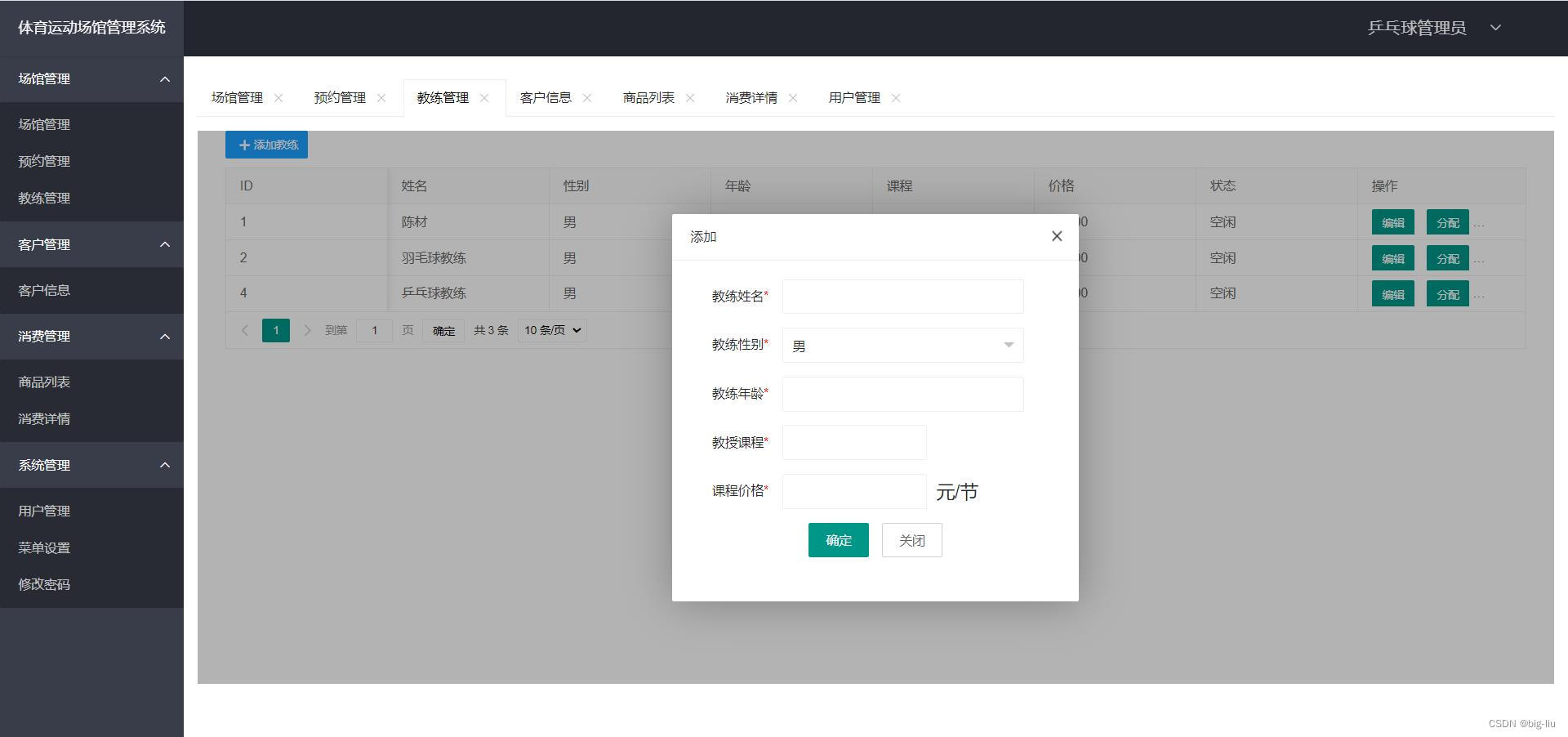Open 场馆管理 item in sidebar
The image size is (1568, 737).
click(91, 124)
